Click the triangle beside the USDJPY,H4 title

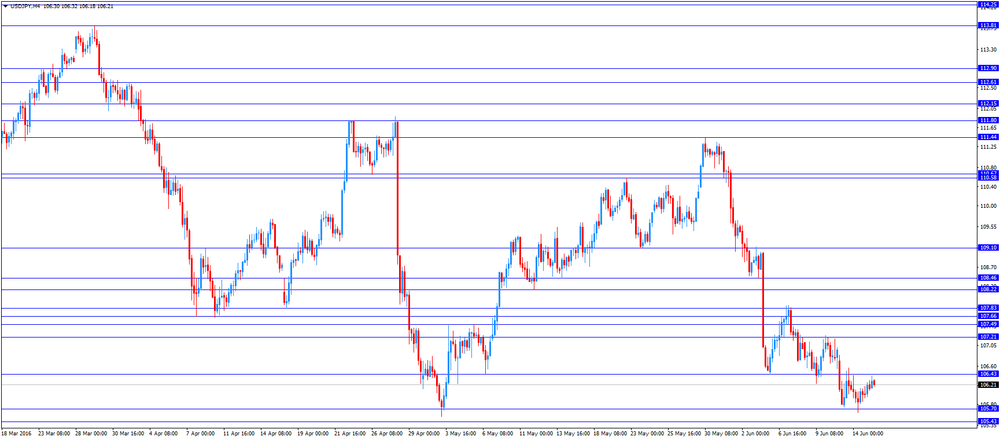[x=6, y=6]
